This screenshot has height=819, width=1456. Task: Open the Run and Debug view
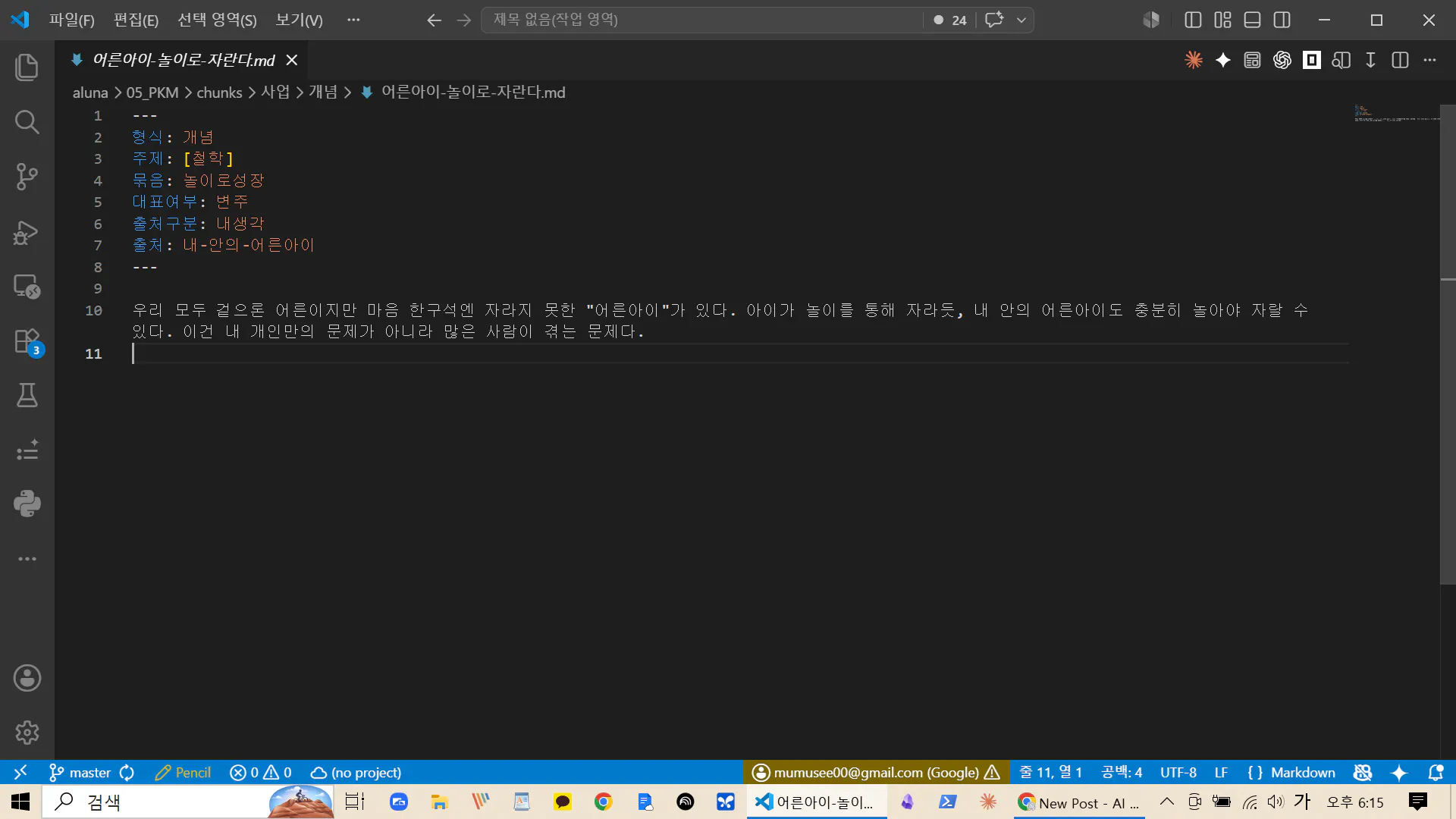coord(27,232)
